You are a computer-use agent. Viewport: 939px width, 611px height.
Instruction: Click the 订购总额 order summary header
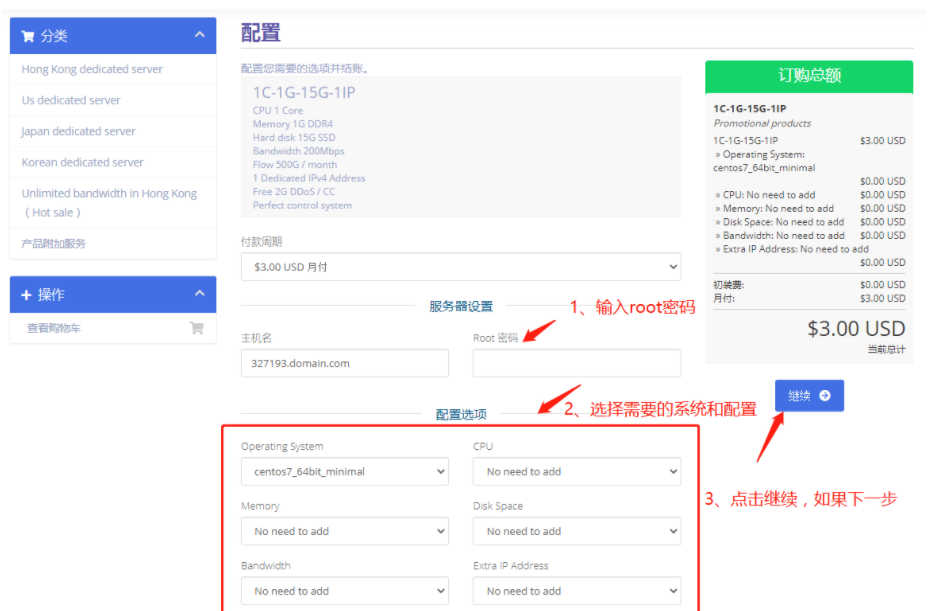click(x=809, y=76)
